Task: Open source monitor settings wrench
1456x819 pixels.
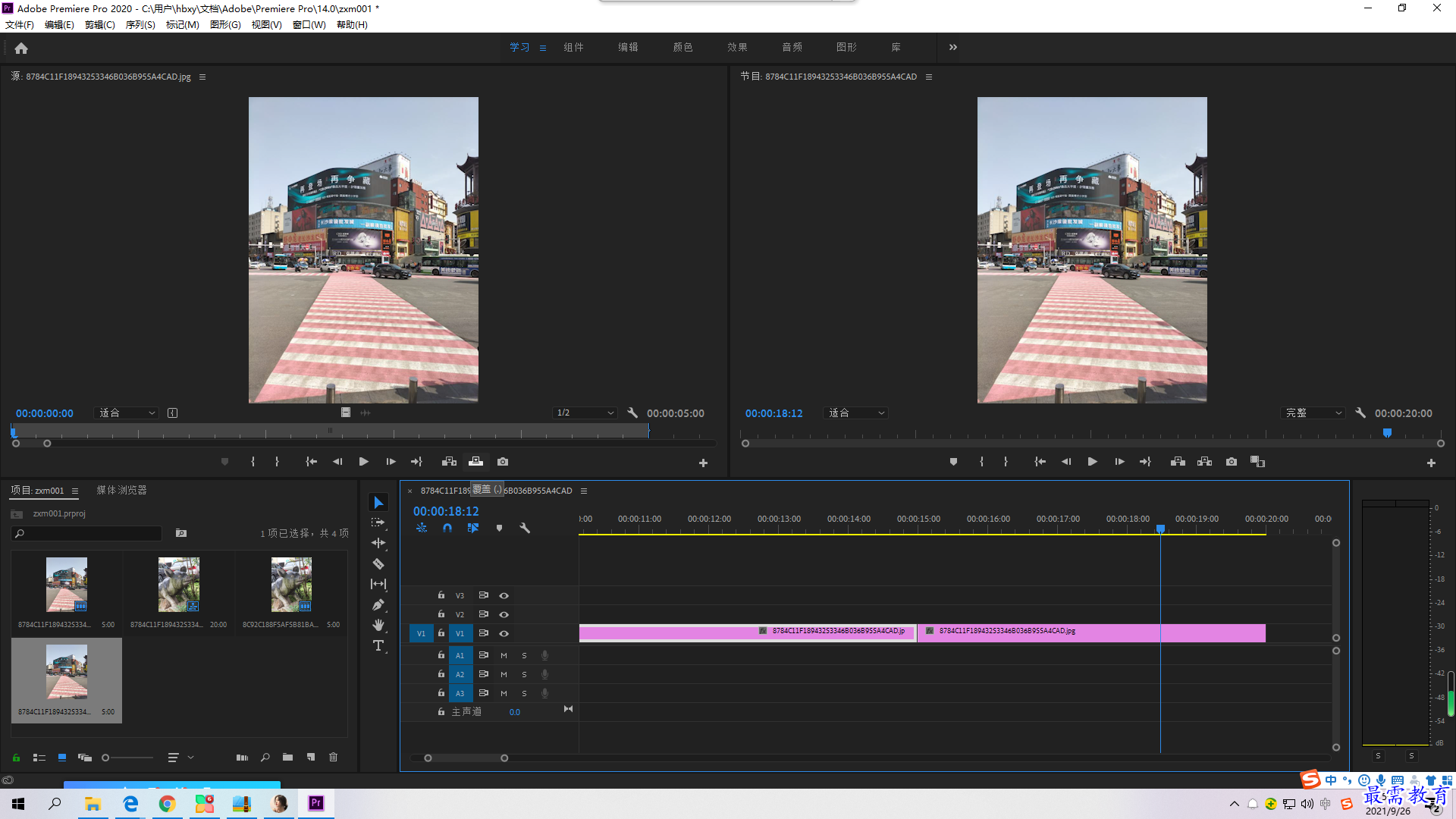Action: coord(632,413)
